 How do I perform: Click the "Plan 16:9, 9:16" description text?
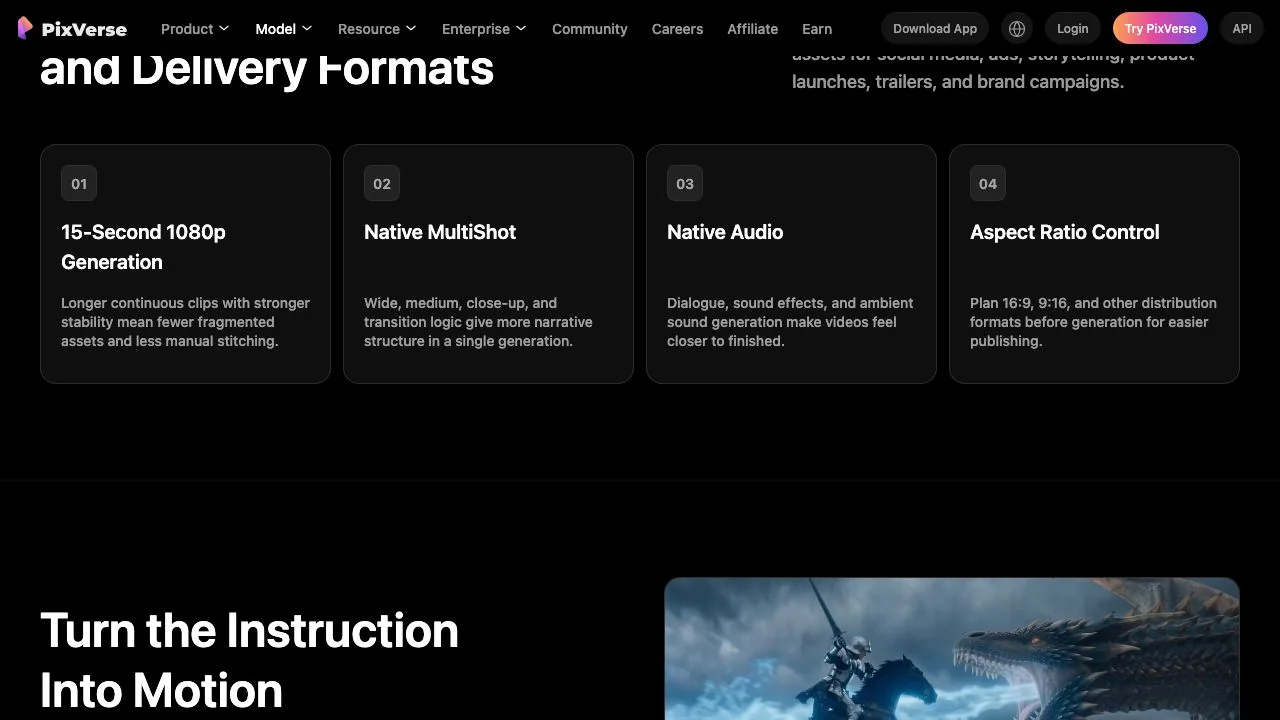[x=1093, y=322]
